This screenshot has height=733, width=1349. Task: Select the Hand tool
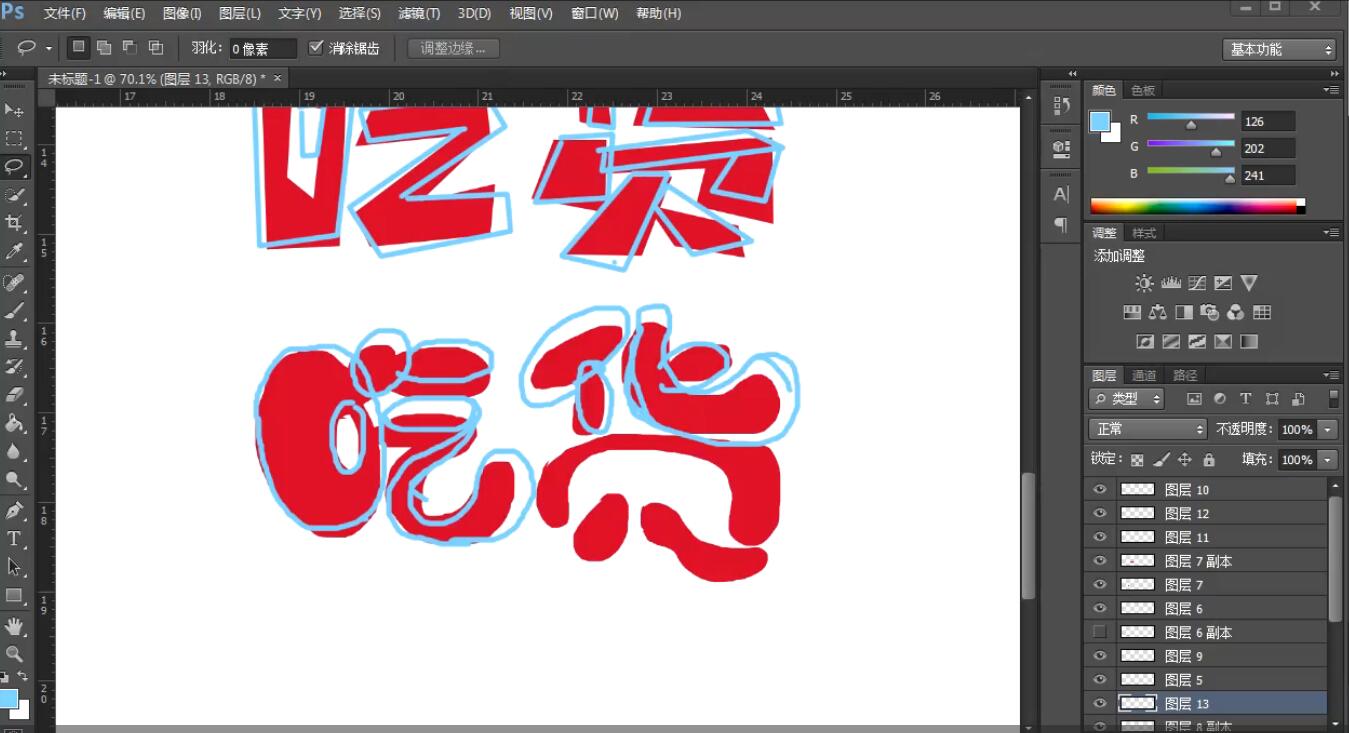14,627
